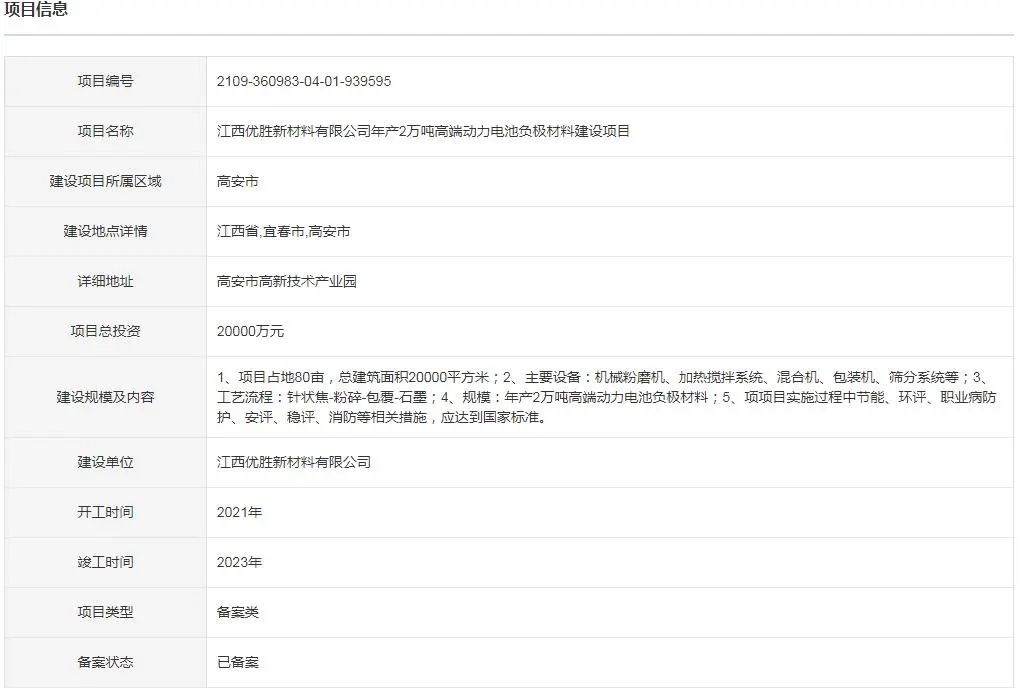The height and width of the screenshot is (696, 1022).
Task: Select the 建设地点详情 label
Action: tap(105, 231)
